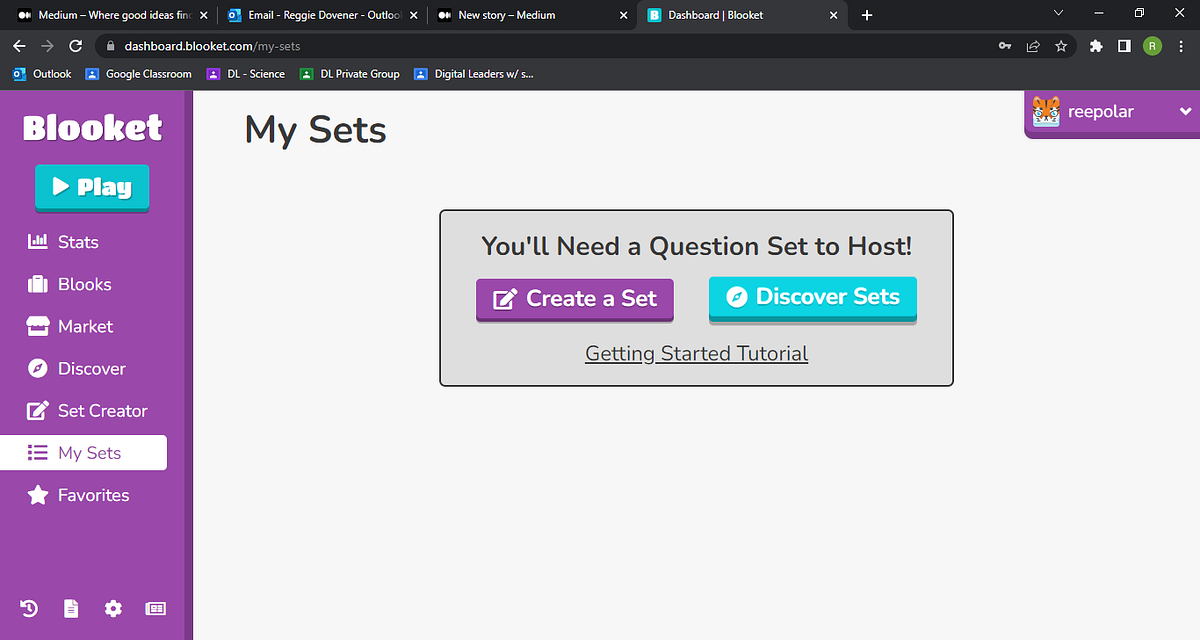Image resolution: width=1200 pixels, height=640 pixels.
Task: Close the New story Medium tab
Action: point(622,15)
